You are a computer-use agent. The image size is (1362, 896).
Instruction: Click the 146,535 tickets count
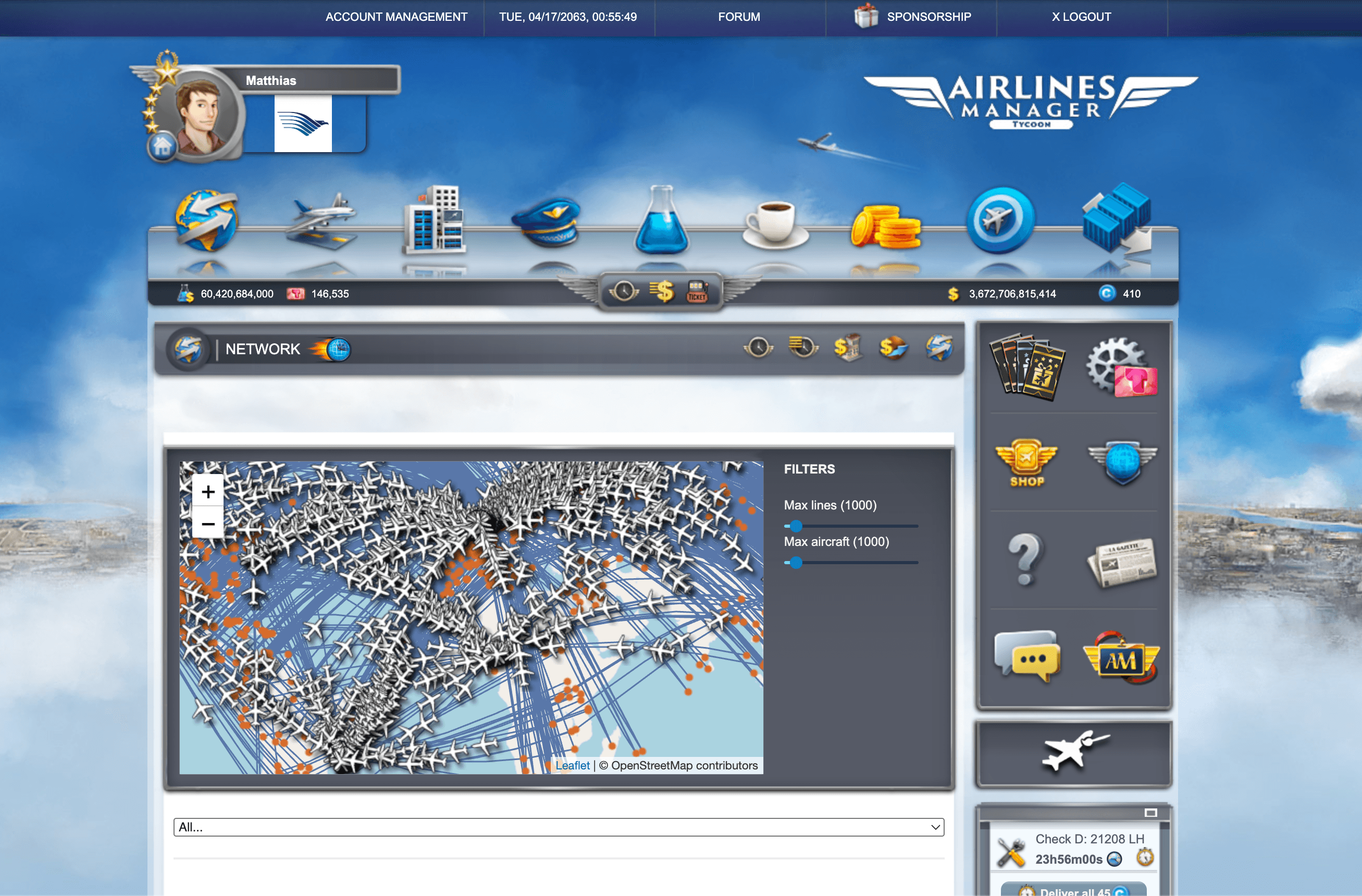point(330,294)
